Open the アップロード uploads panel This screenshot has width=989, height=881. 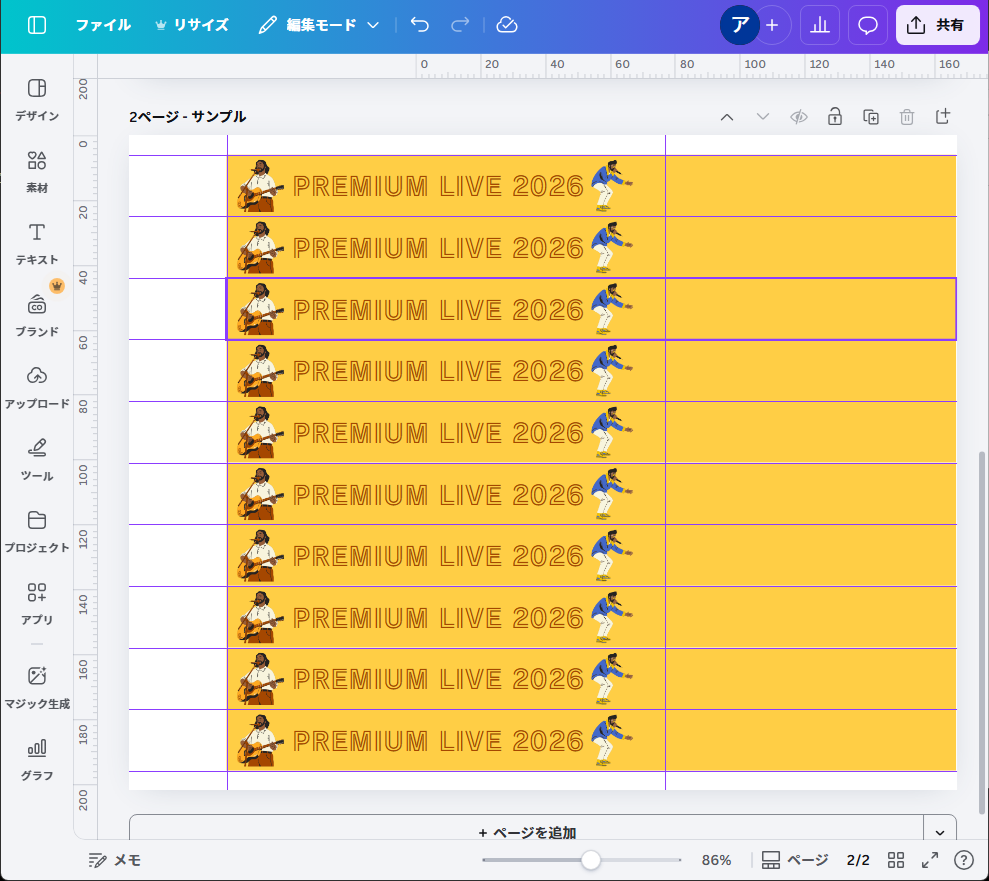tap(37, 387)
